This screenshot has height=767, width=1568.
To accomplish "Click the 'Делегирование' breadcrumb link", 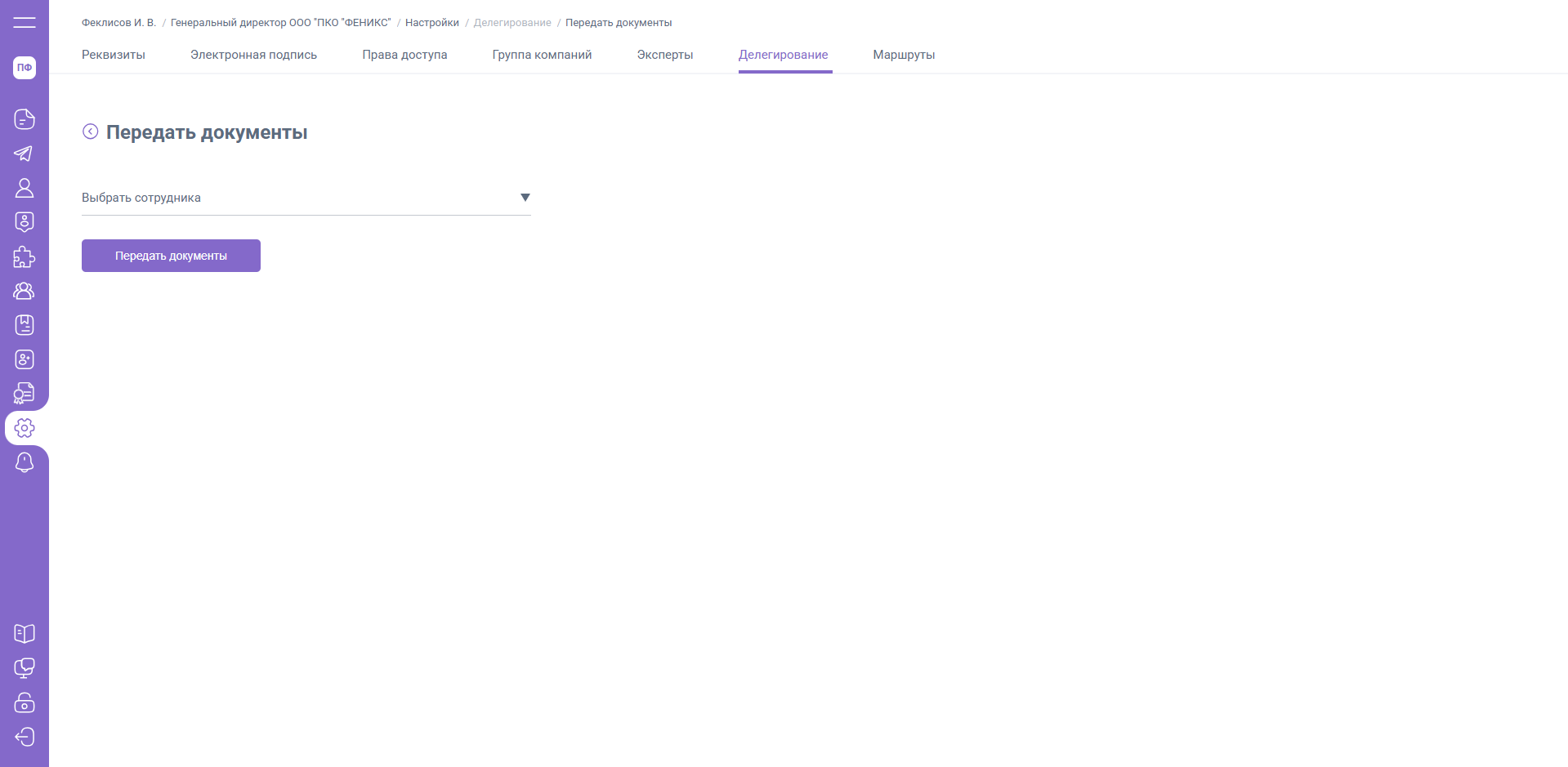I will tap(512, 23).
